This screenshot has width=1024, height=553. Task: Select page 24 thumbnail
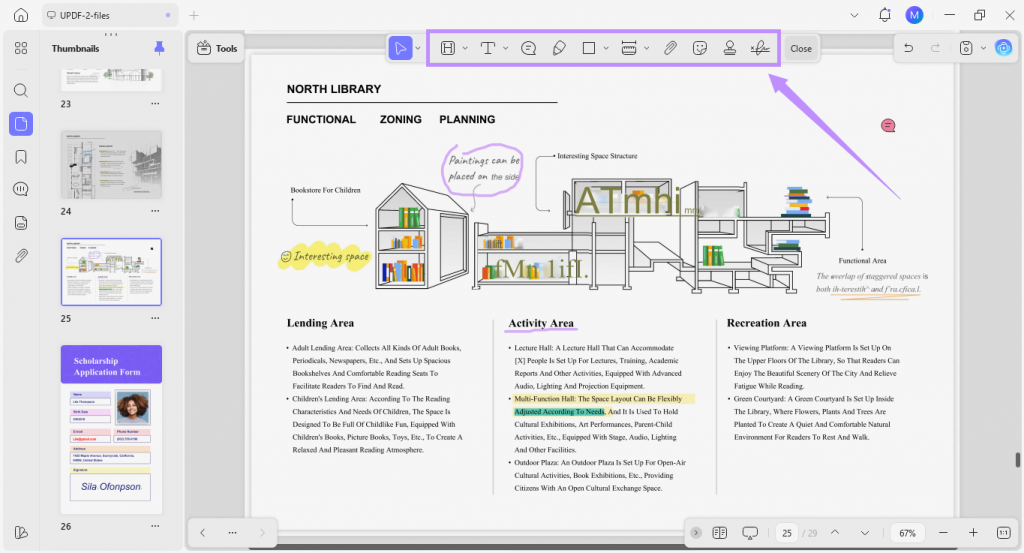point(111,165)
